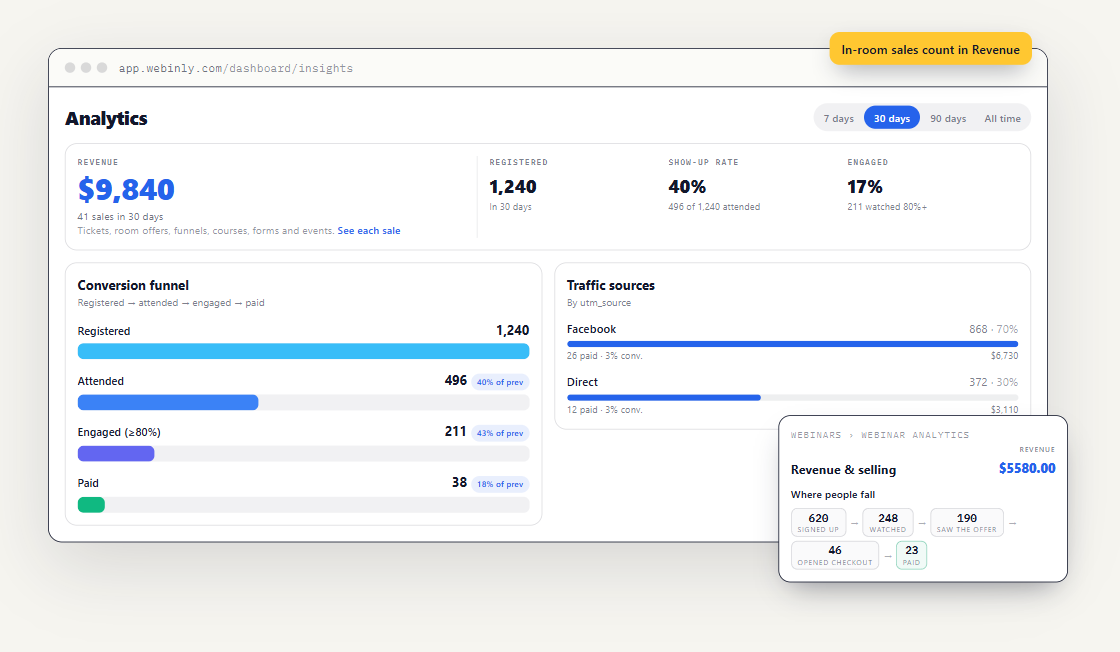Switch to the All time range

pos(1002,119)
